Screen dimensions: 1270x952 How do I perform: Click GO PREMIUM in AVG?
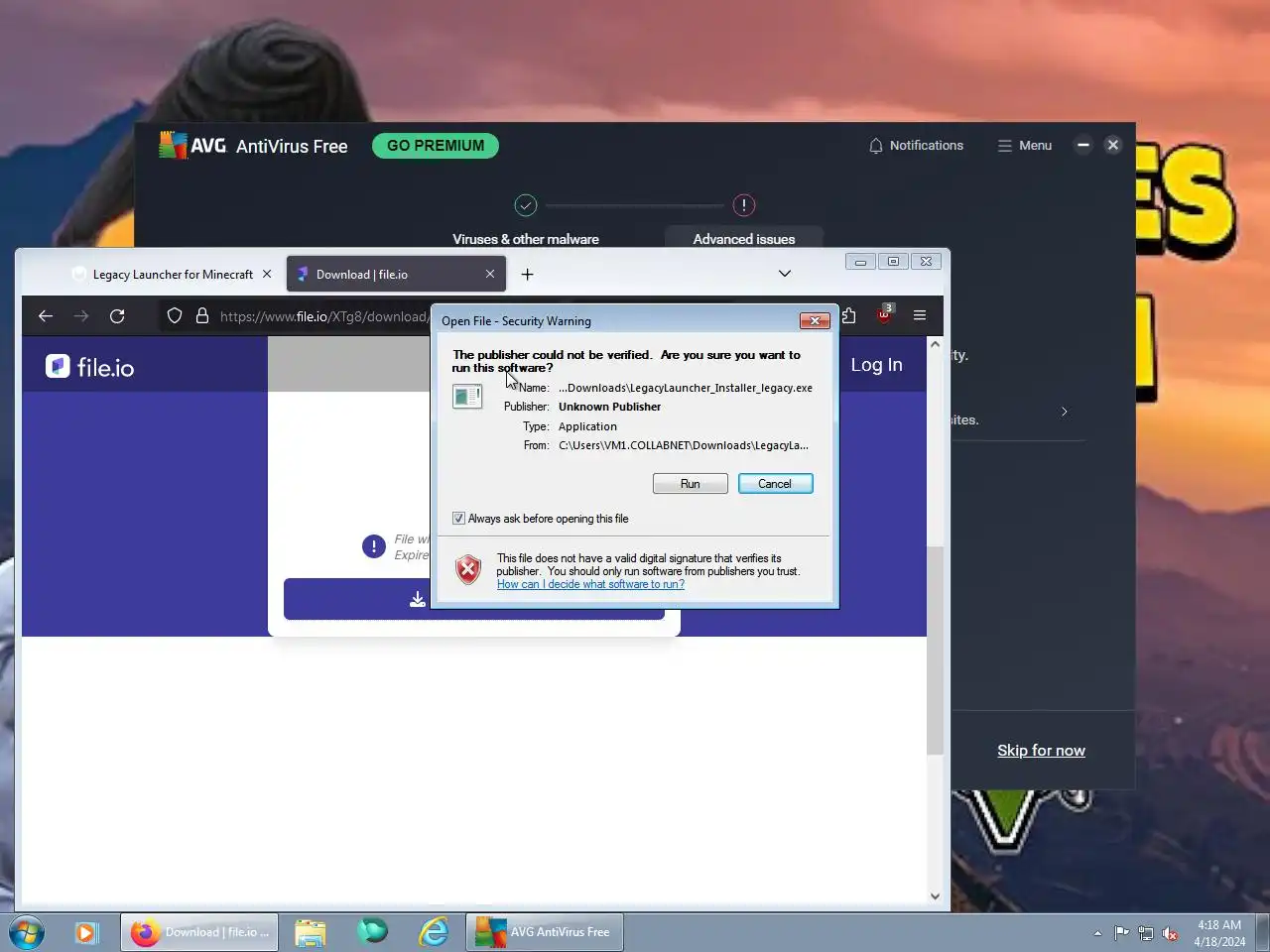pos(436,146)
